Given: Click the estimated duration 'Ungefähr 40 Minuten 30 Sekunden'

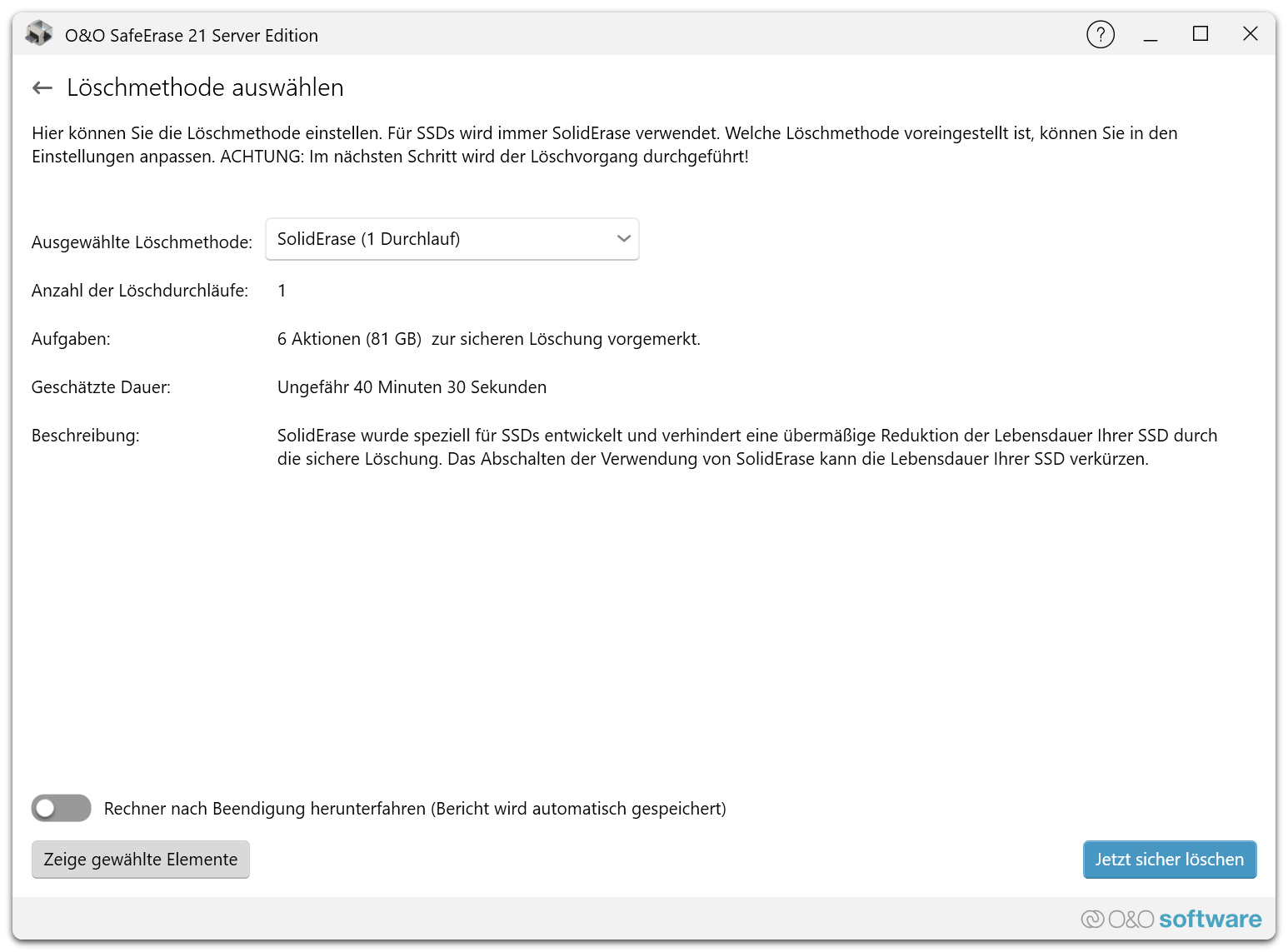Looking at the screenshot, I should coord(412,387).
